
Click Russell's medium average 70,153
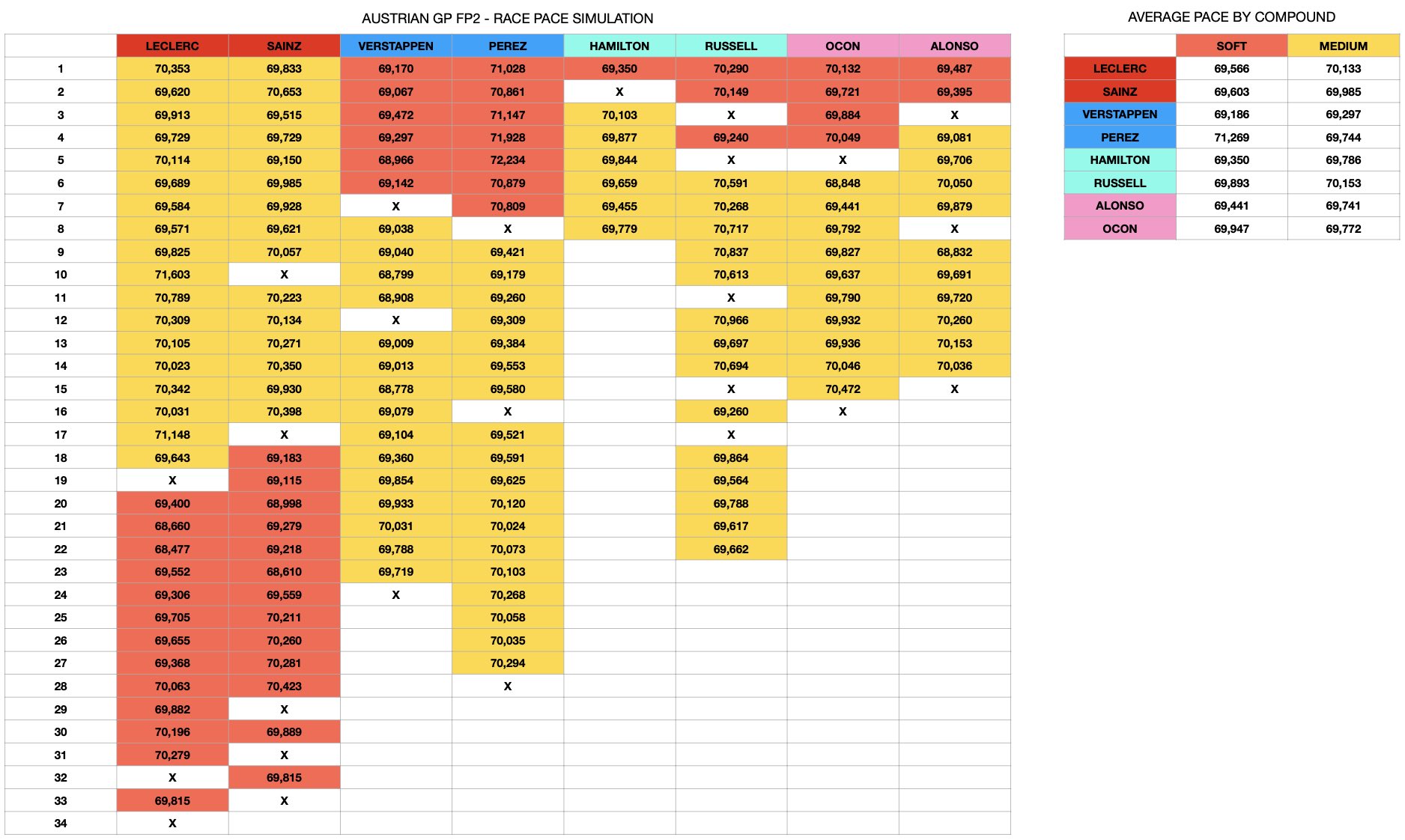1343,183
